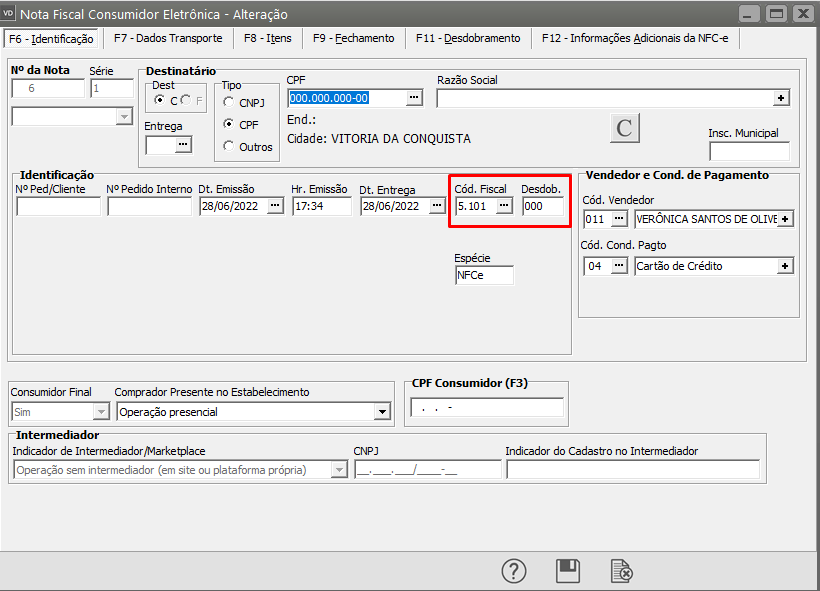The image size is (820, 591).
Task: Save the note with floppy disk icon
Action: coord(568,571)
